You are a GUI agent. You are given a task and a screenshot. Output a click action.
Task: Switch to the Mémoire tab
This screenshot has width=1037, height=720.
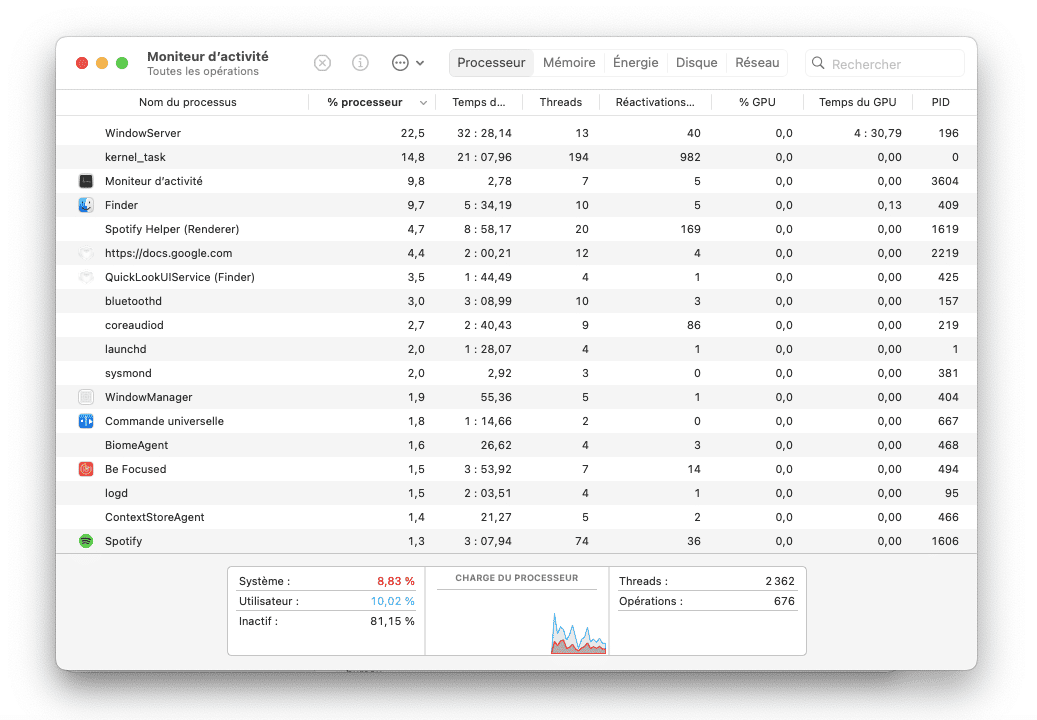(569, 63)
